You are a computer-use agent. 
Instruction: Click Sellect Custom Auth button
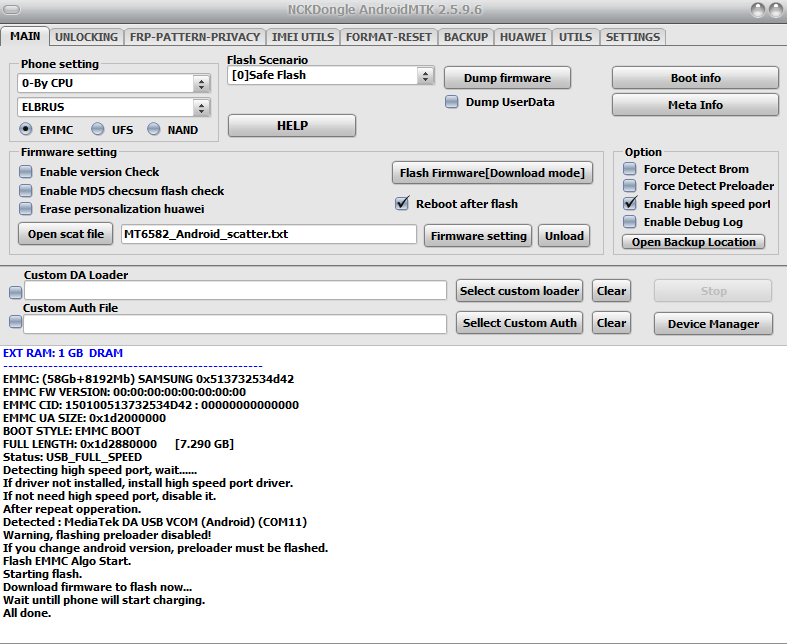pos(519,323)
